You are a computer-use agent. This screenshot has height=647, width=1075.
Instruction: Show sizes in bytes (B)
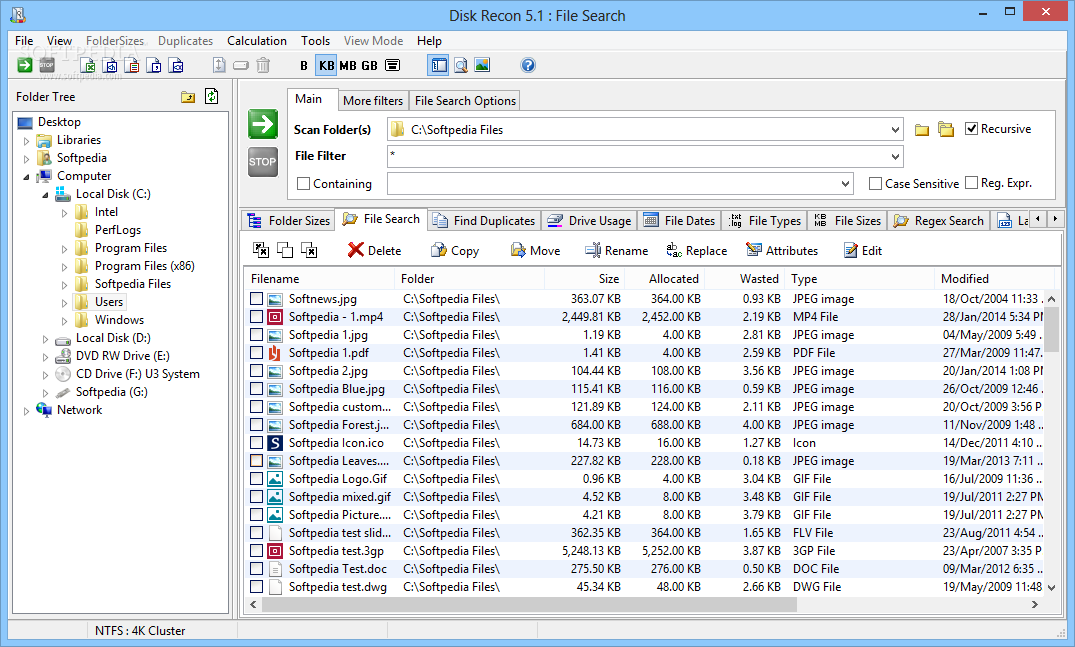click(x=304, y=65)
